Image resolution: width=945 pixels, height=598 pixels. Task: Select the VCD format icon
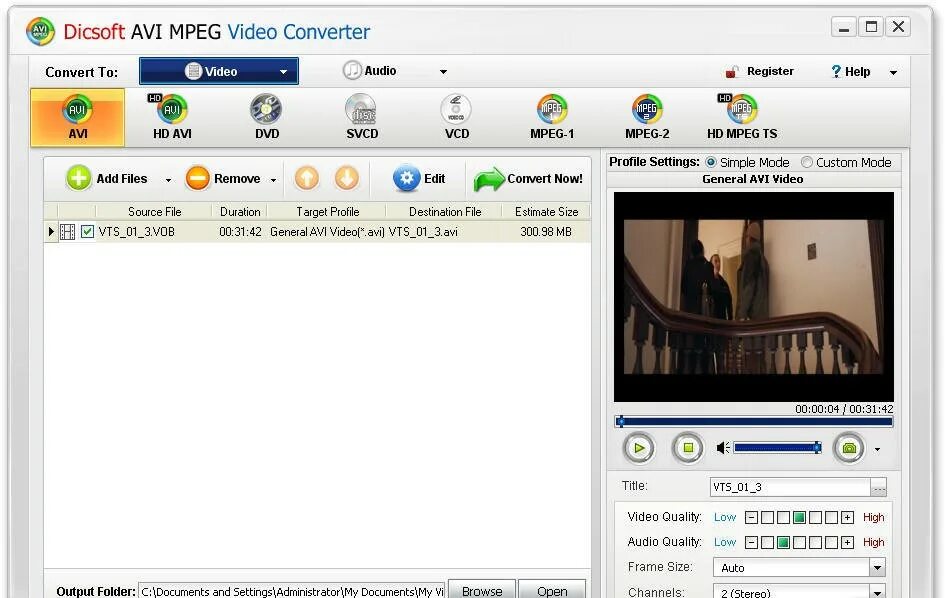[457, 118]
